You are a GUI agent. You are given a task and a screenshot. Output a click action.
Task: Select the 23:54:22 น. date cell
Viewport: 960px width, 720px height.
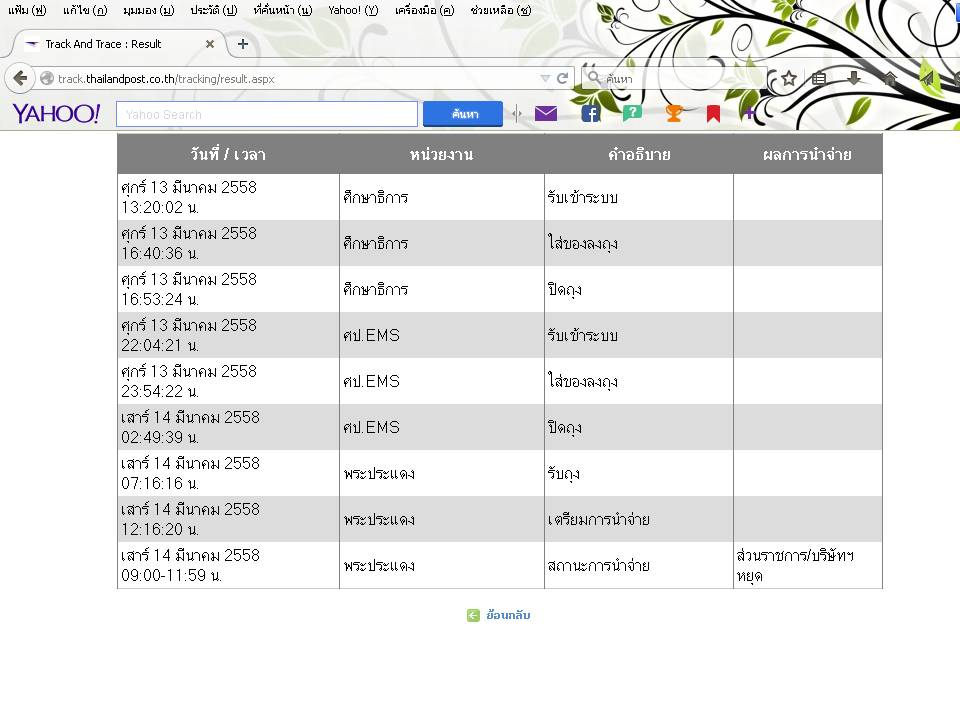coord(228,381)
